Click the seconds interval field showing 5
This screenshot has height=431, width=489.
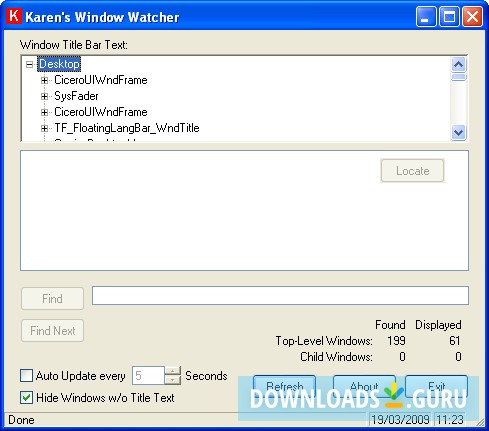(x=148, y=376)
